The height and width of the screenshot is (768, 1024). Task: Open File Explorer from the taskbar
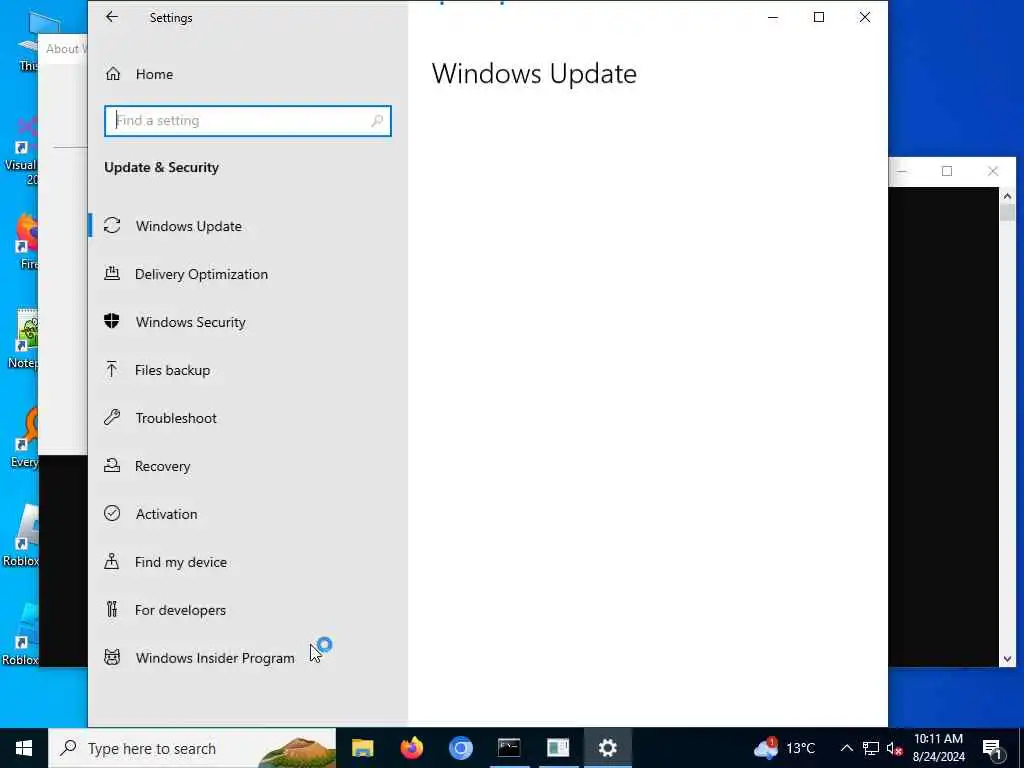tap(362, 748)
